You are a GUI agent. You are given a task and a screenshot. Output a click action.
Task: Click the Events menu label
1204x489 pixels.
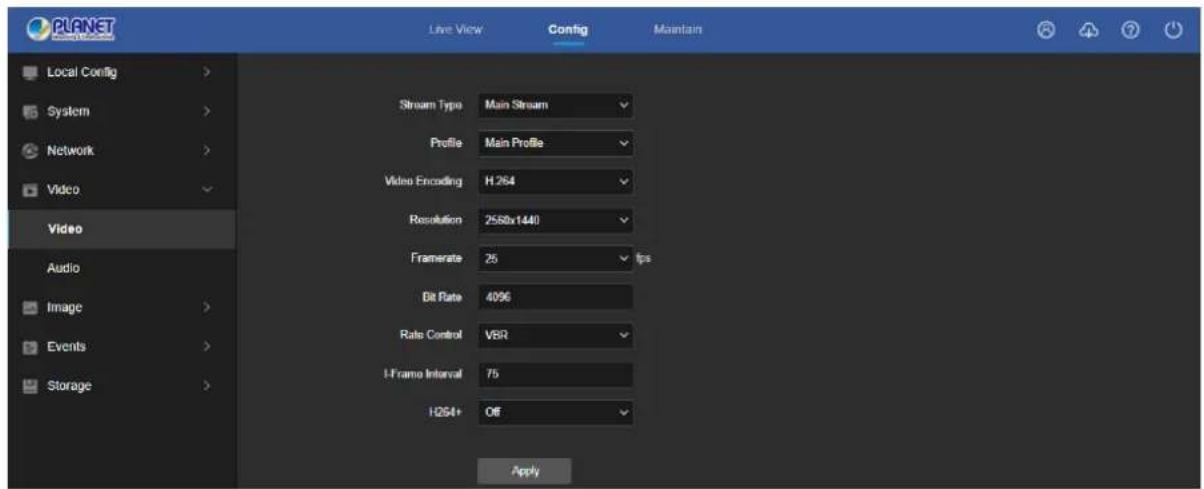pos(66,347)
